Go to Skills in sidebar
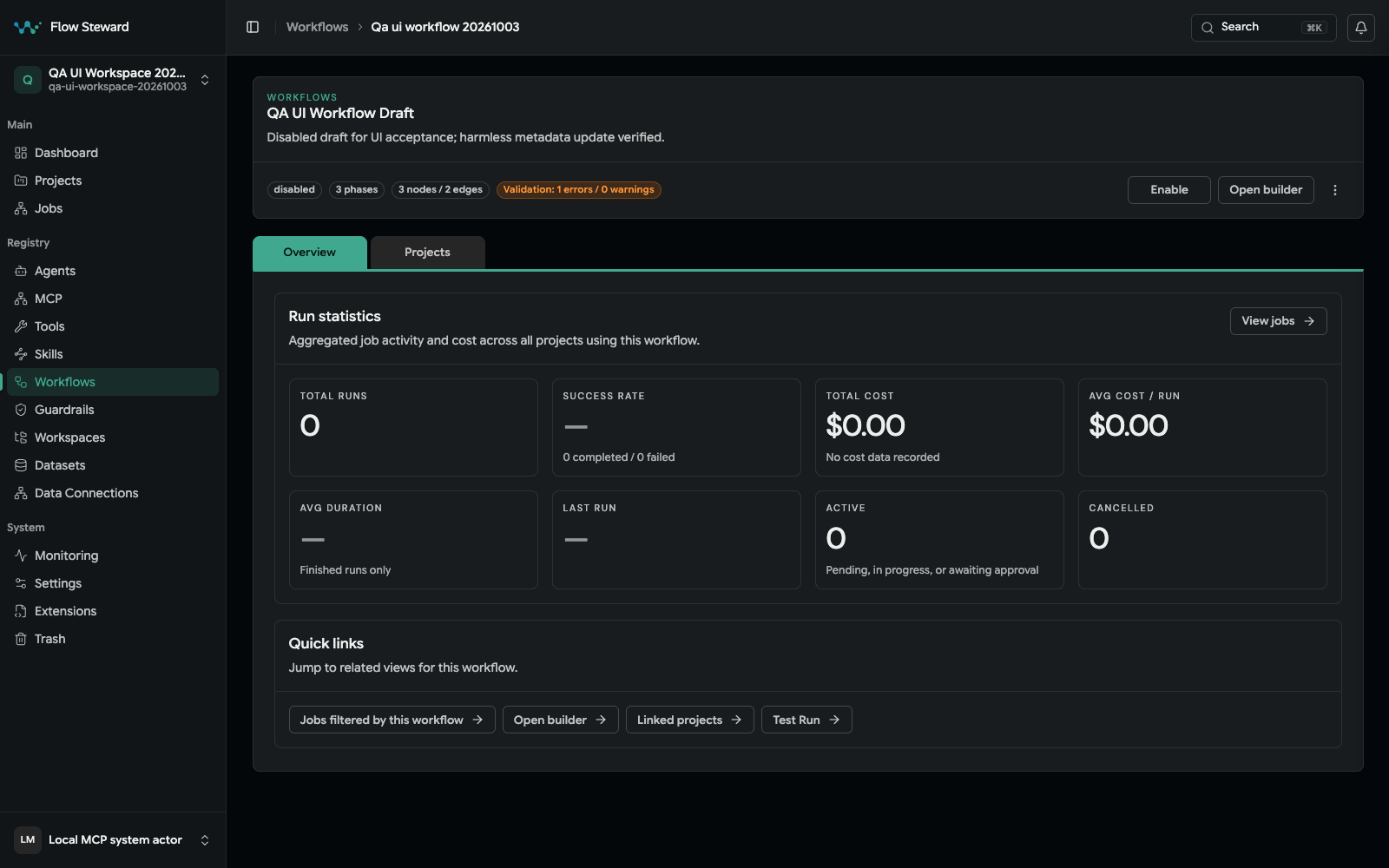This screenshot has height=868, width=1389. (x=113, y=354)
